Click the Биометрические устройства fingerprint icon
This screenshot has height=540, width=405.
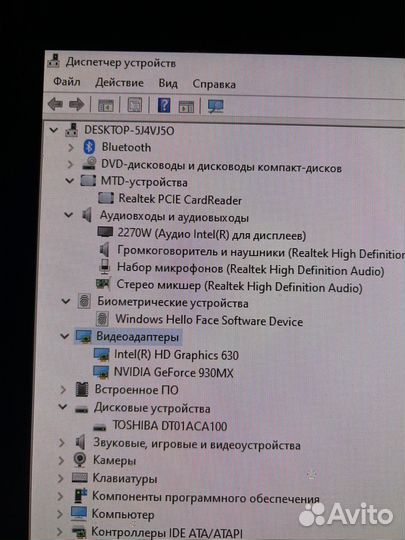click(x=84, y=302)
